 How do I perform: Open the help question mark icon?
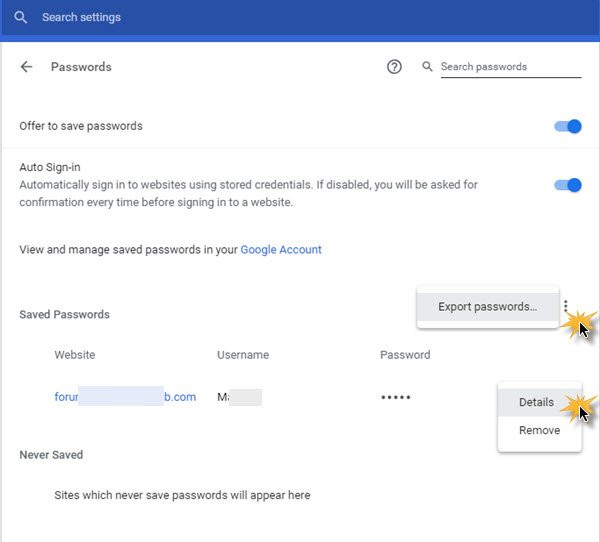[394, 67]
